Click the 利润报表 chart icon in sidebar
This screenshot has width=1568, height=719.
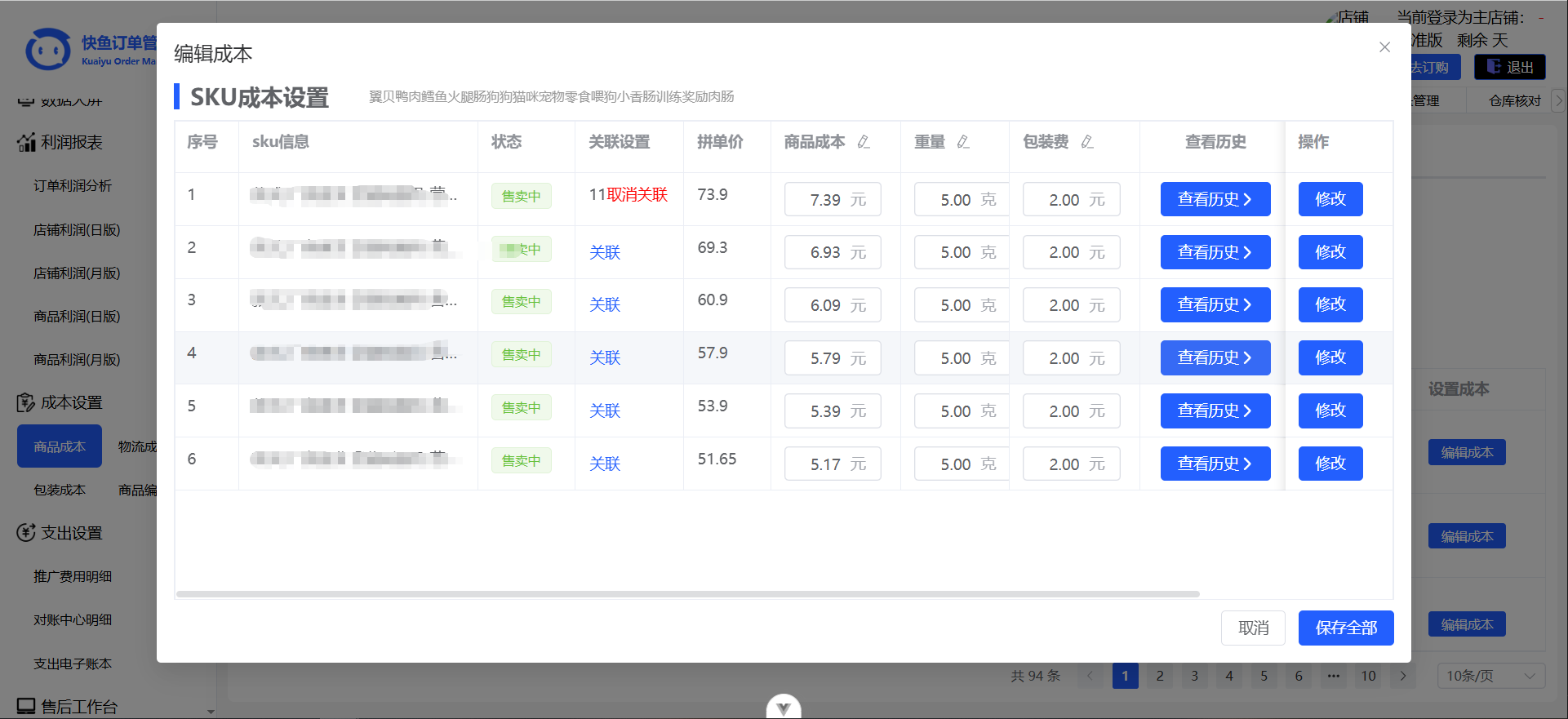[x=26, y=142]
